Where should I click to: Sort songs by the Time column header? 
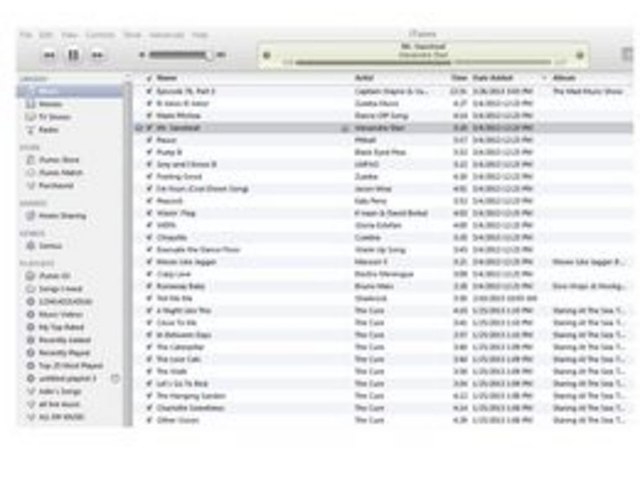(x=459, y=78)
